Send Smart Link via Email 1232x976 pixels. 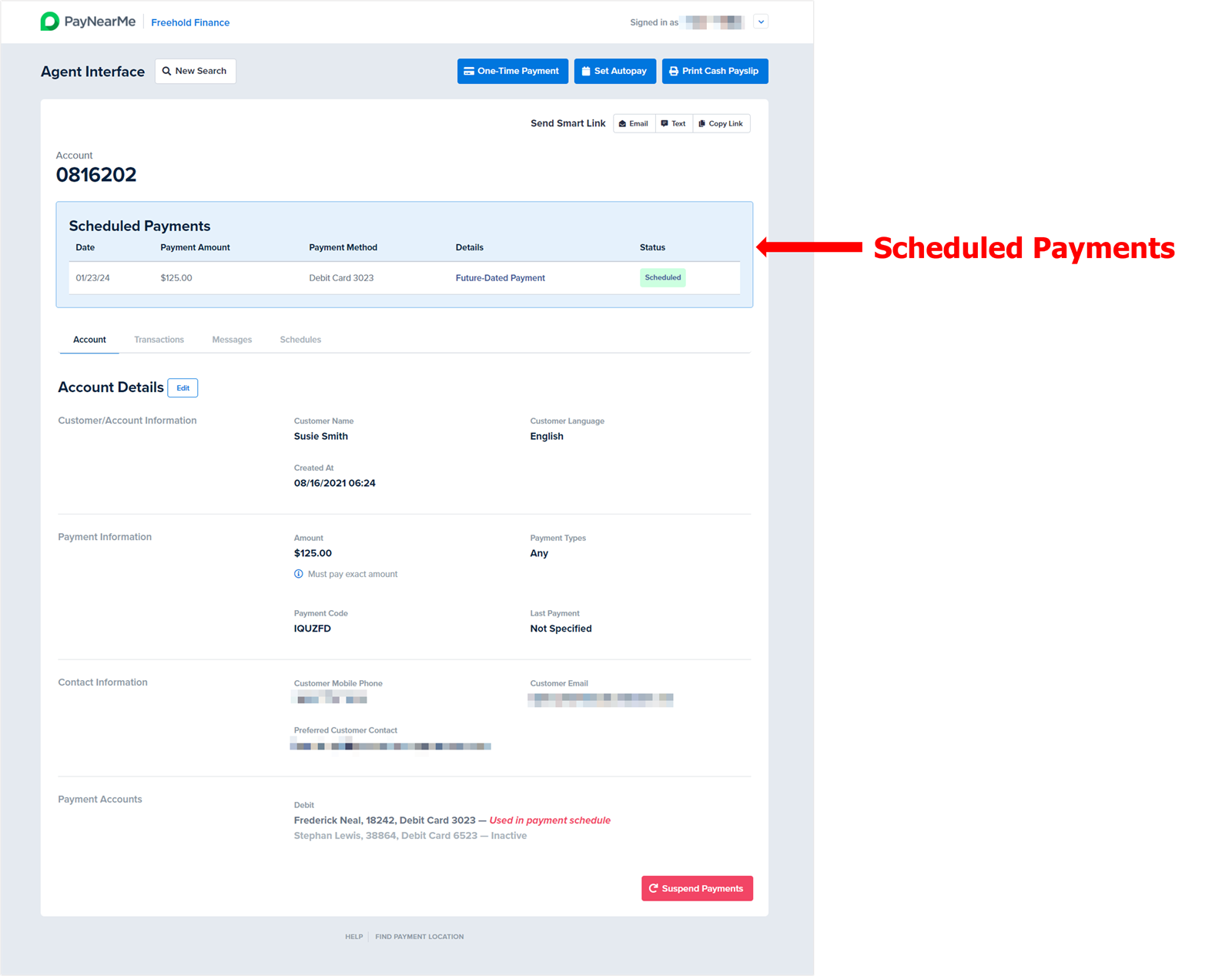[x=634, y=123]
